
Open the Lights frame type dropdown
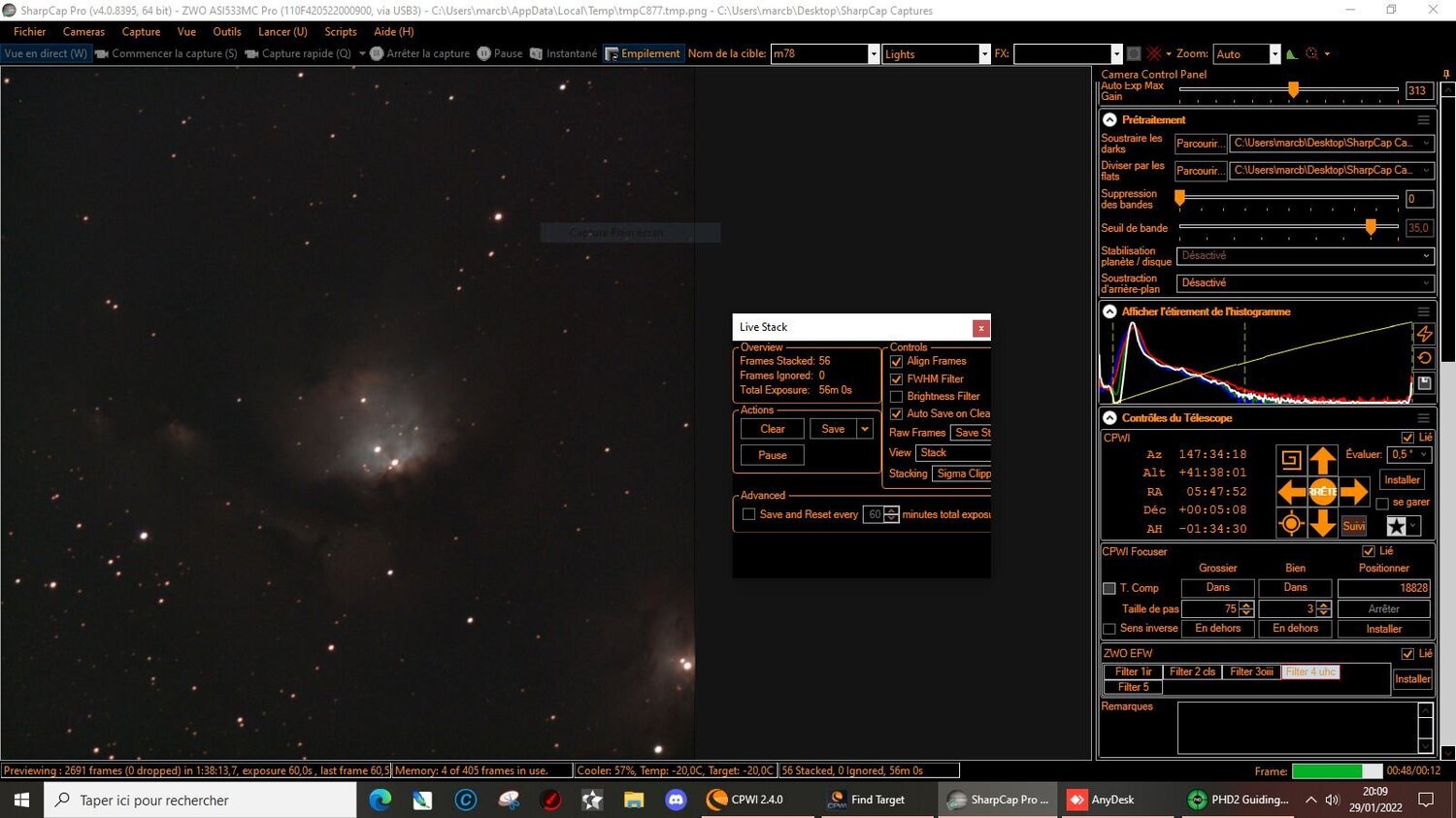[984, 54]
